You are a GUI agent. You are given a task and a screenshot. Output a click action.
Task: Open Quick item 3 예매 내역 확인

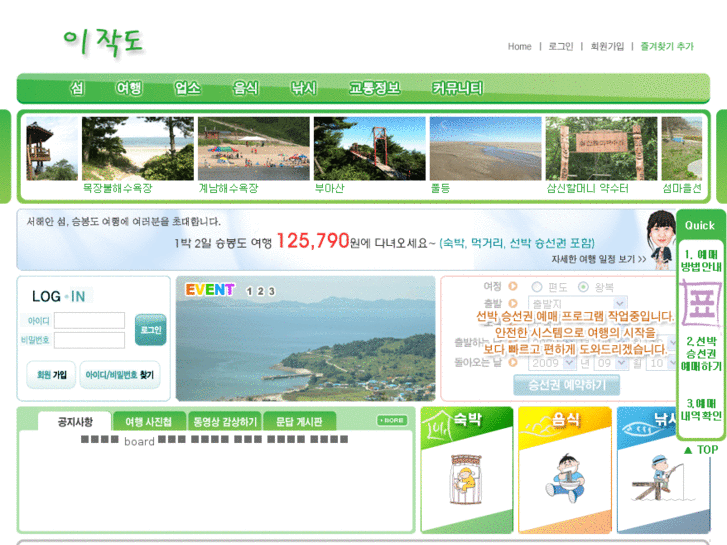[x=701, y=410]
